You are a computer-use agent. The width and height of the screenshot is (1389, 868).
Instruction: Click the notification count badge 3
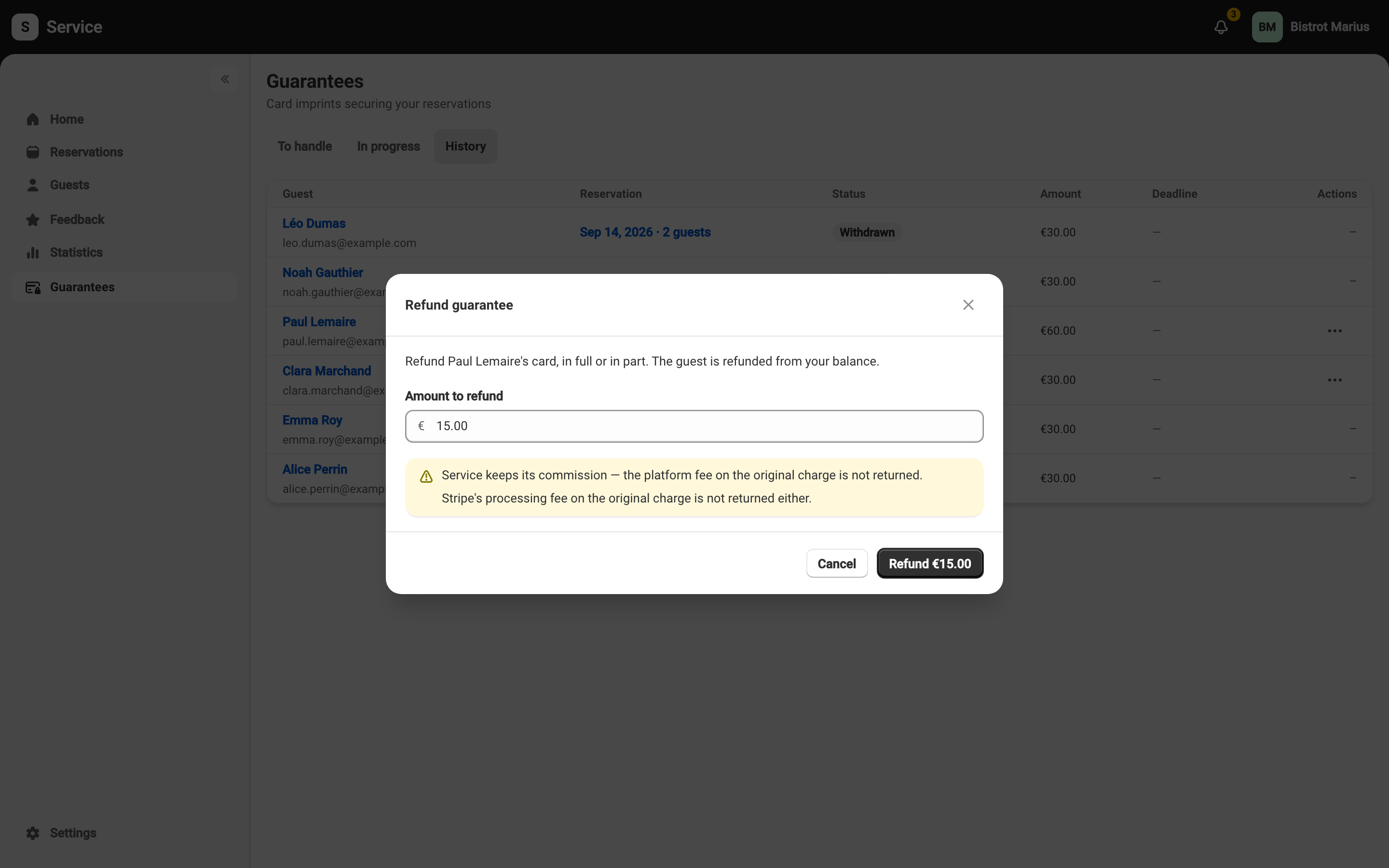[1233, 14]
